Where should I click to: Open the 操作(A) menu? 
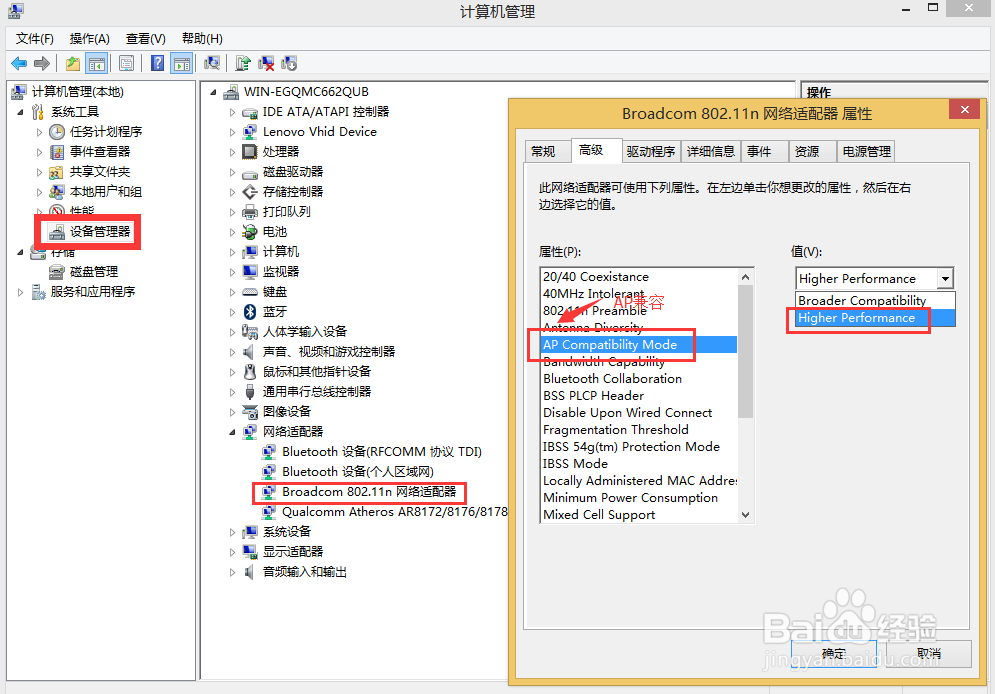(89, 39)
